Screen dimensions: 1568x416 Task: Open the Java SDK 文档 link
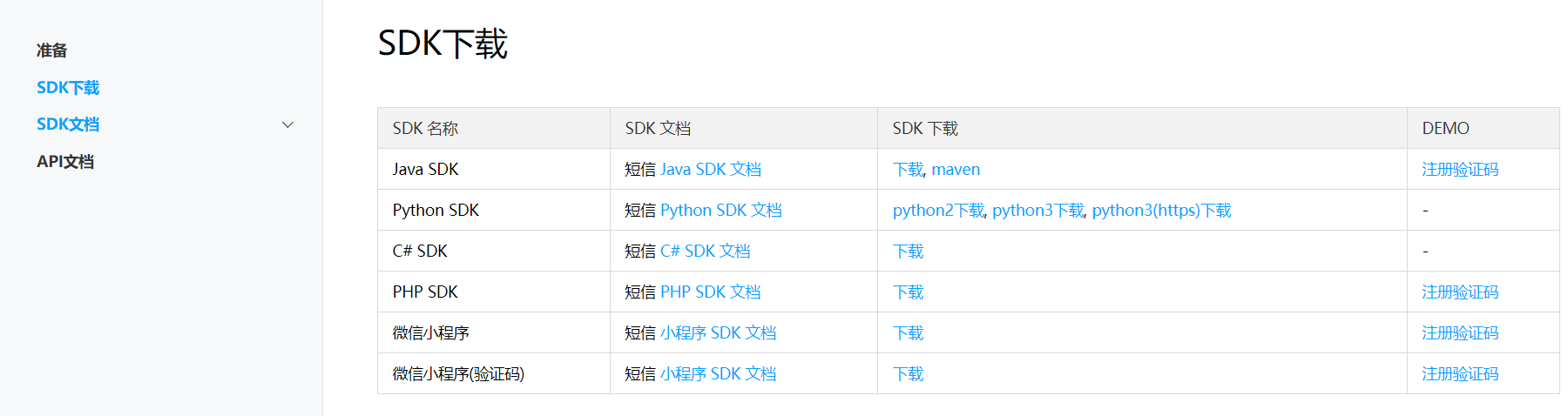[x=711, y=169]
